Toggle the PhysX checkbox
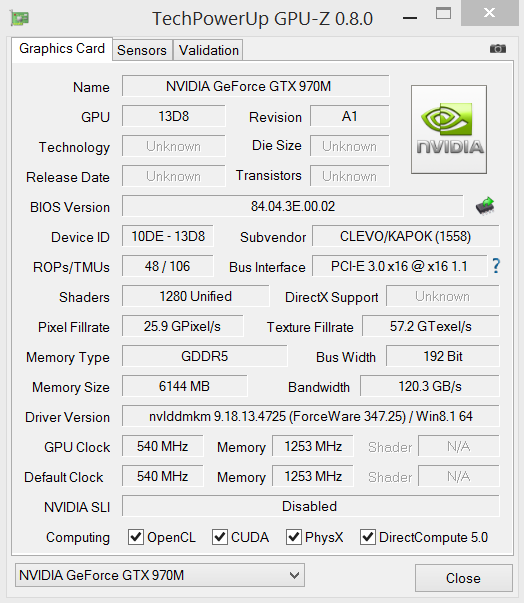Image resolution: width=524 pixels, height=603 pixels. [294, 537]
